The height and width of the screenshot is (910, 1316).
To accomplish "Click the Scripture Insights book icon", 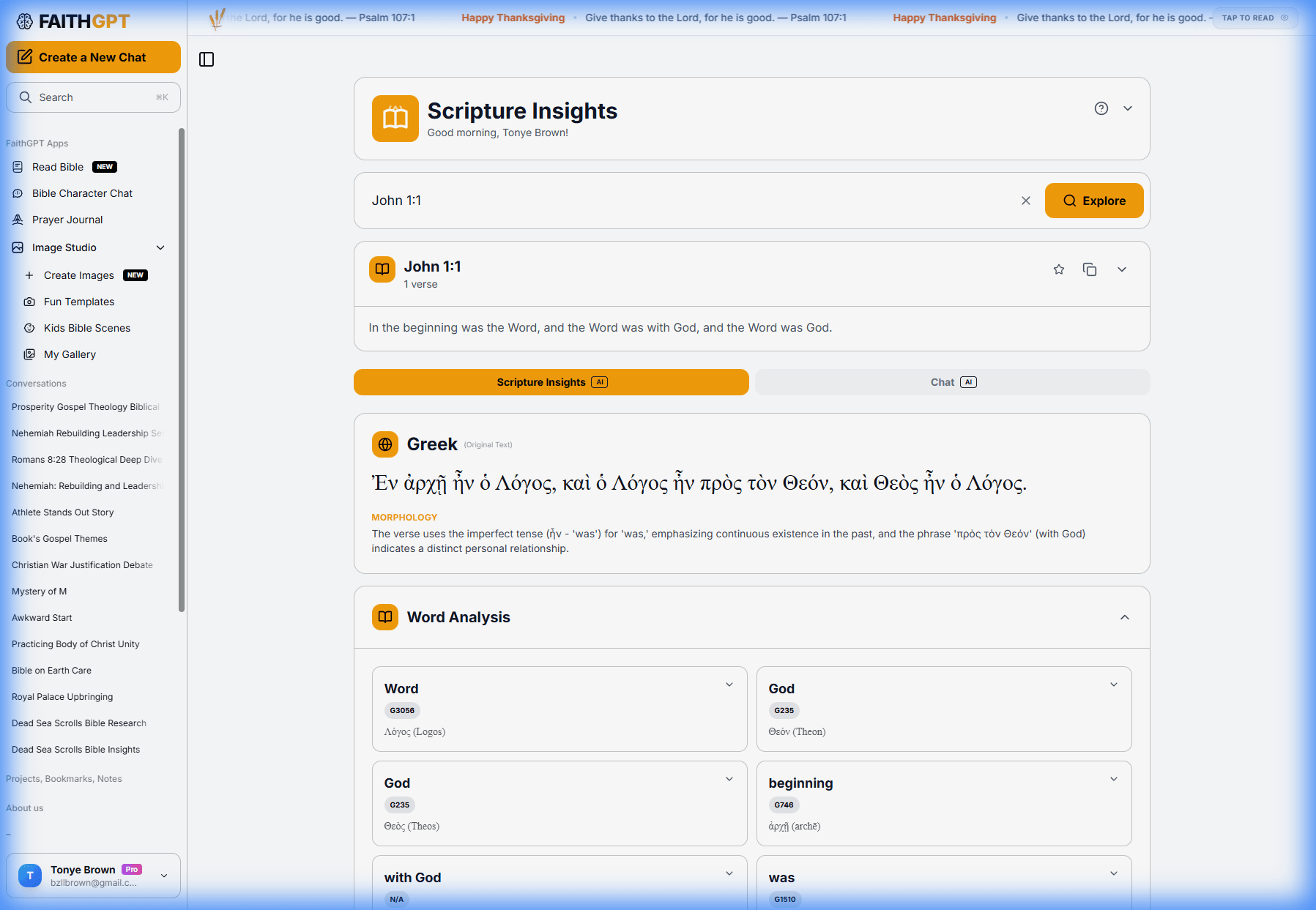I will (395, 119).
